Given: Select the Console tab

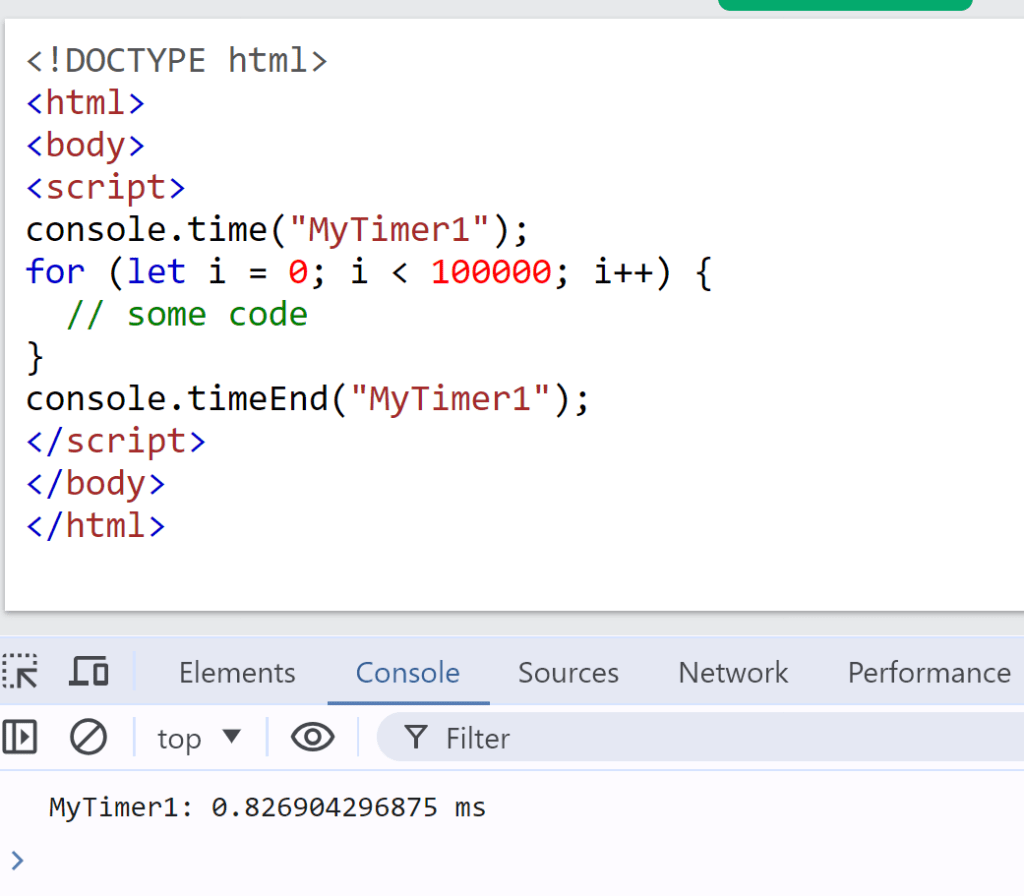Looking at the screenshot, I should click(408, 673).
